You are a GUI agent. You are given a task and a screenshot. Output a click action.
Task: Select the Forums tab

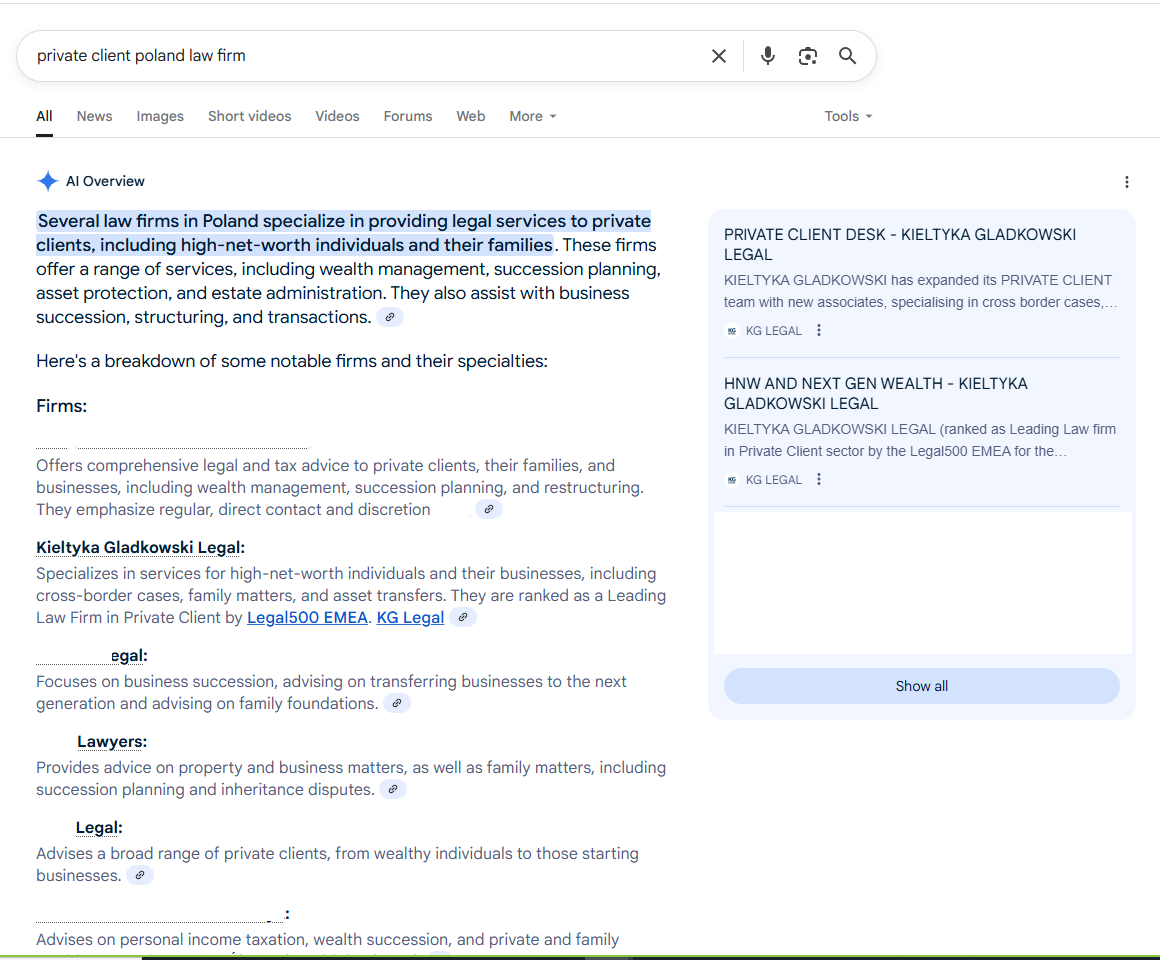pyautogui.click(x=407, y=116)
